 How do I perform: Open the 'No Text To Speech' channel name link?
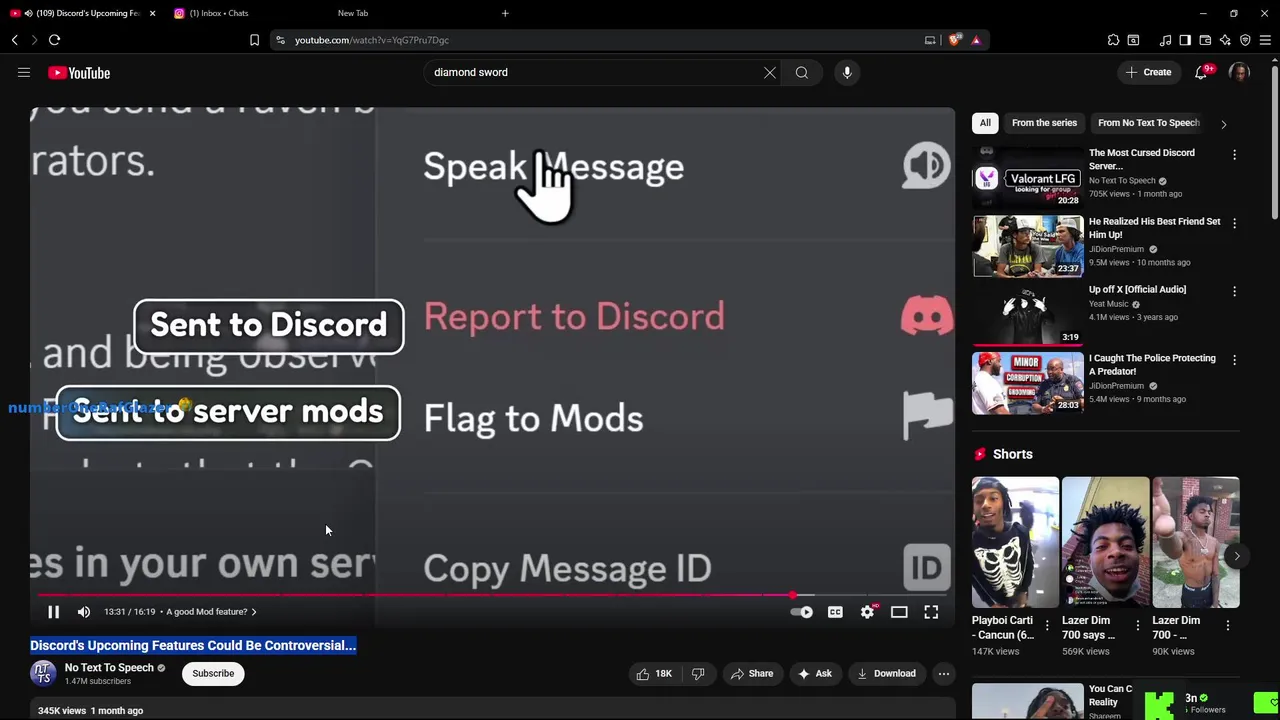(x=109, y=668)
